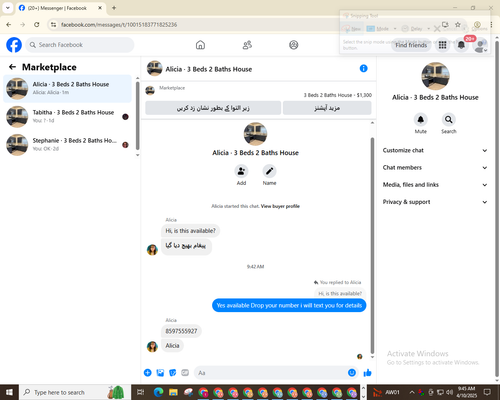Reload the page in browser
Screen dimensions: 500x400
tap(37, 24)
